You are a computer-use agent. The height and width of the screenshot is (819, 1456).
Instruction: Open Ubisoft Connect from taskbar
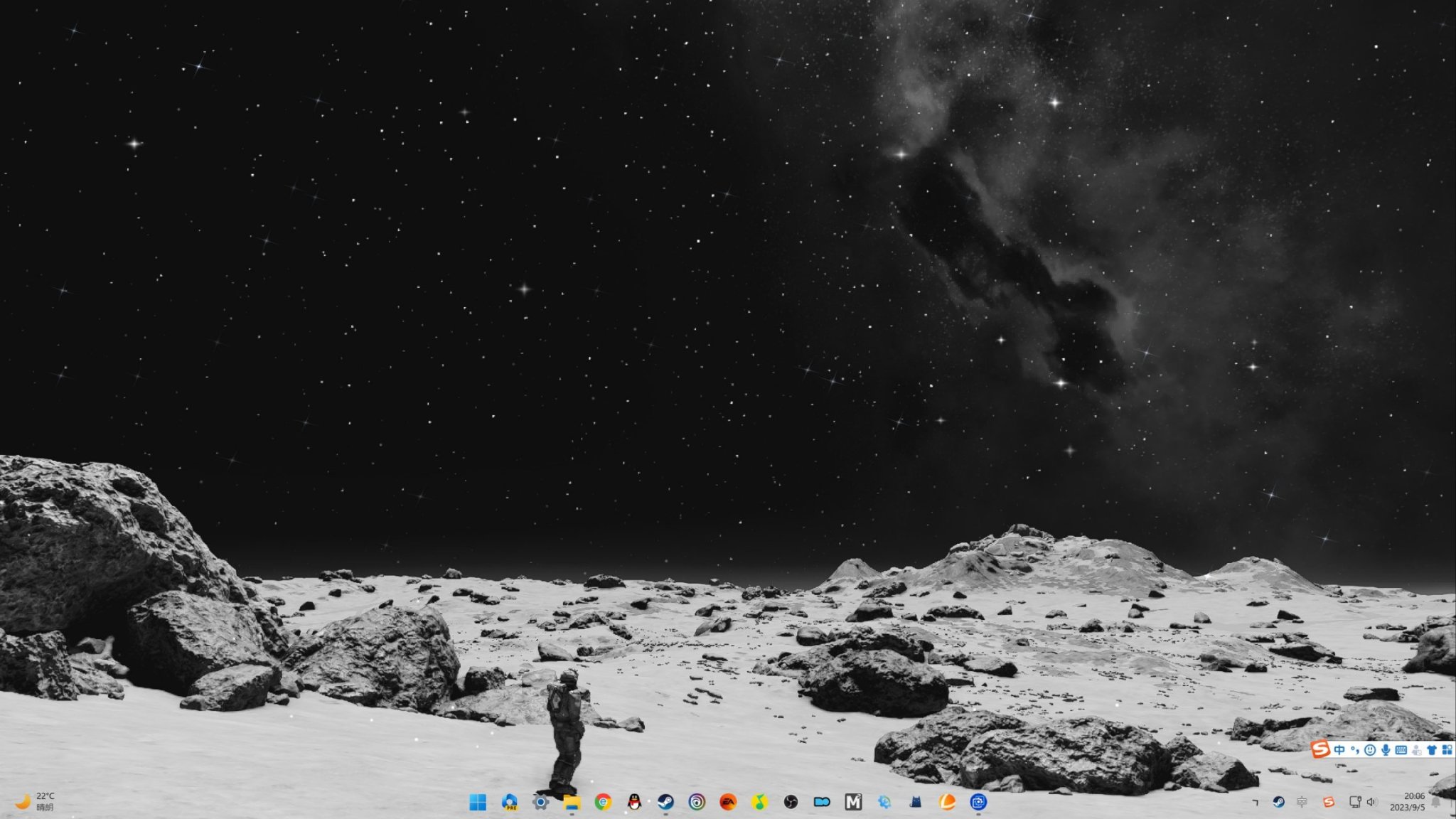point(697,802)
